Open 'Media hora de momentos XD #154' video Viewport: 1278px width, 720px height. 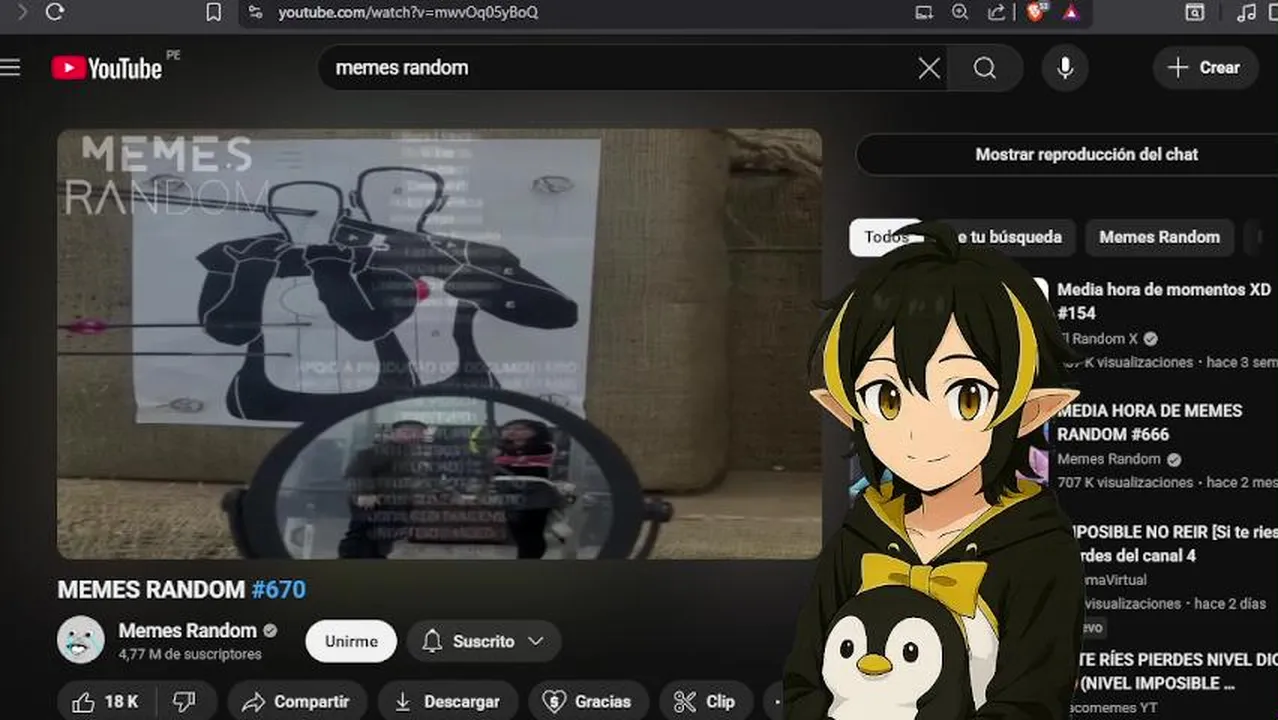click(1164, 301)
